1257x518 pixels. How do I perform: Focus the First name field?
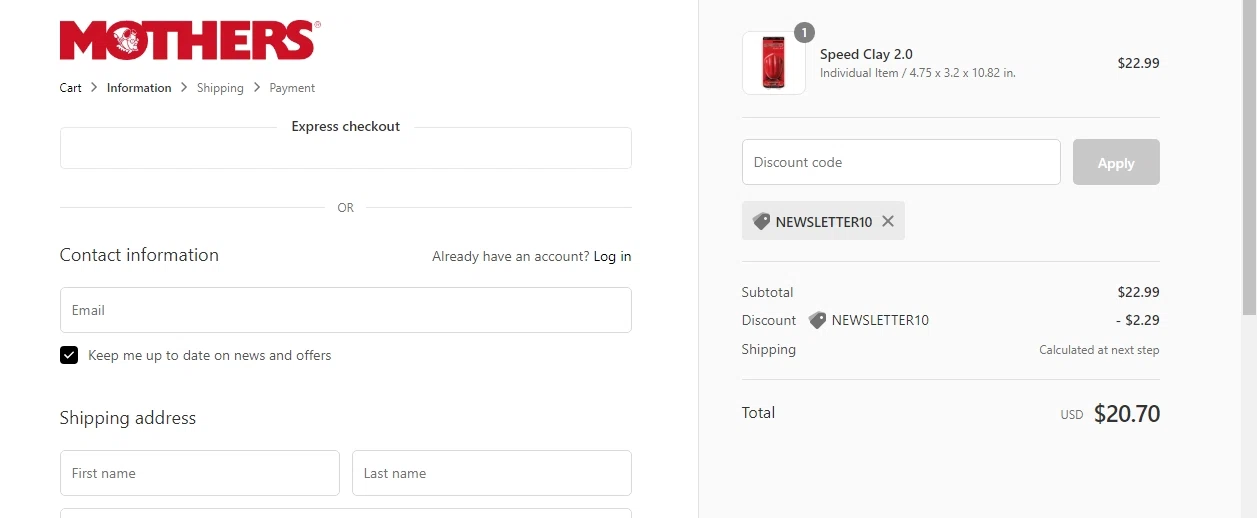tap(200, 473)
